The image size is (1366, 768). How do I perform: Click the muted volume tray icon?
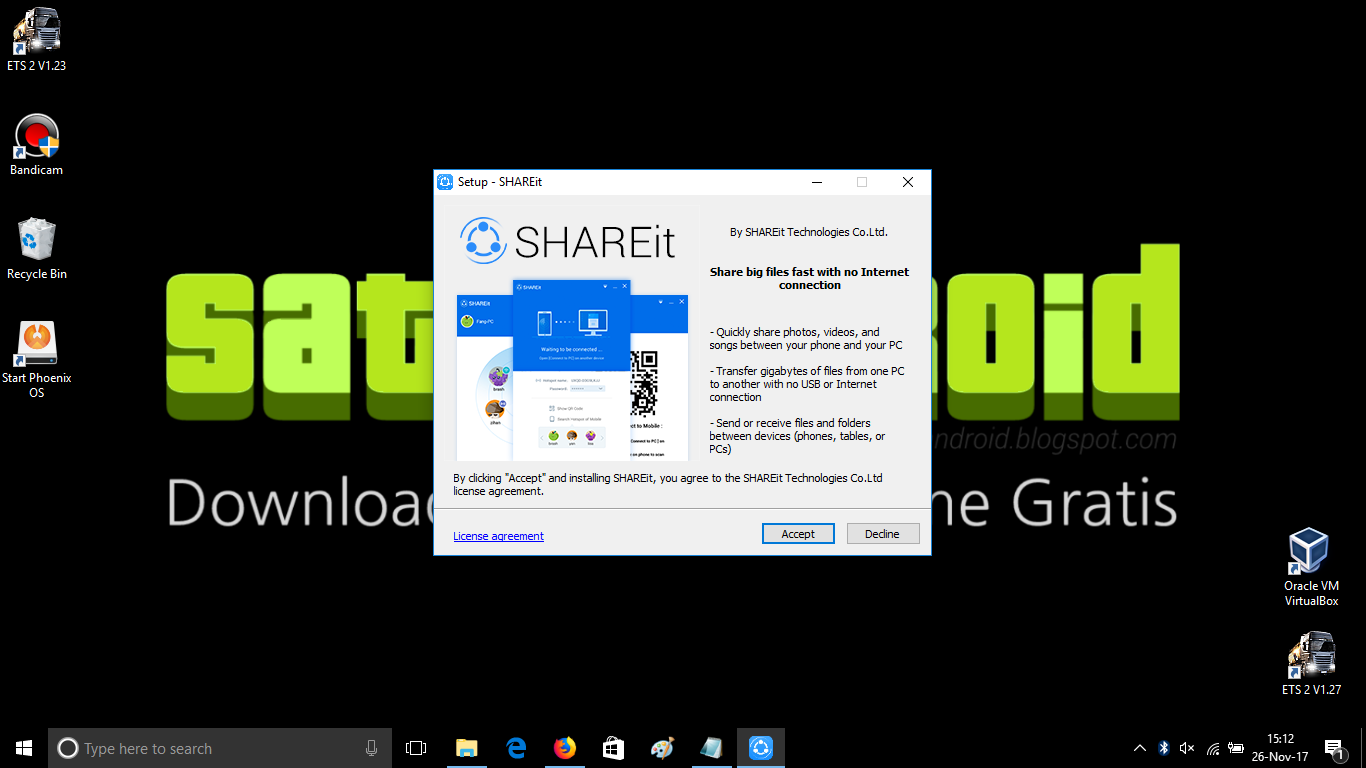click(1187, 748)
